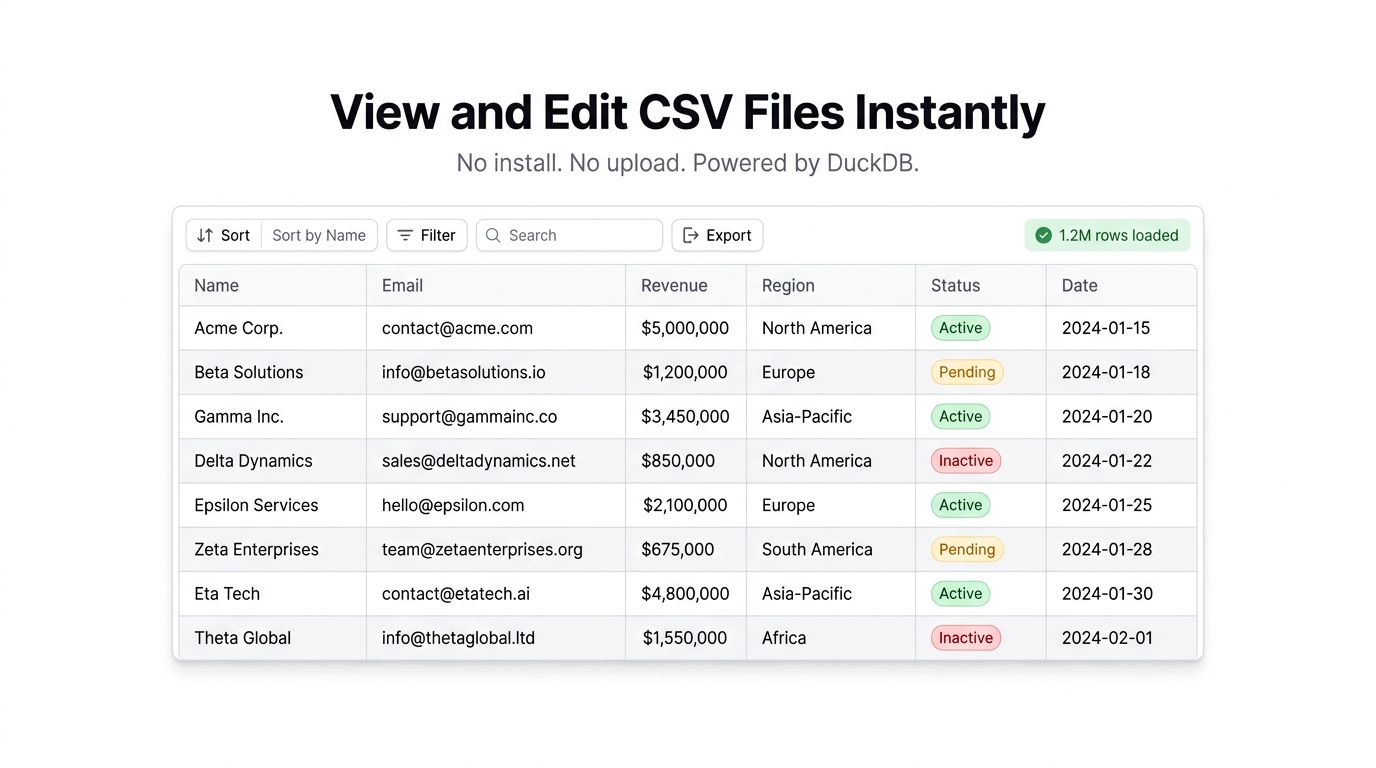Screen dimensions: 1376x768
Task: Click the hello@epsilon.com email cell
Action: click(x=496, y=505)
